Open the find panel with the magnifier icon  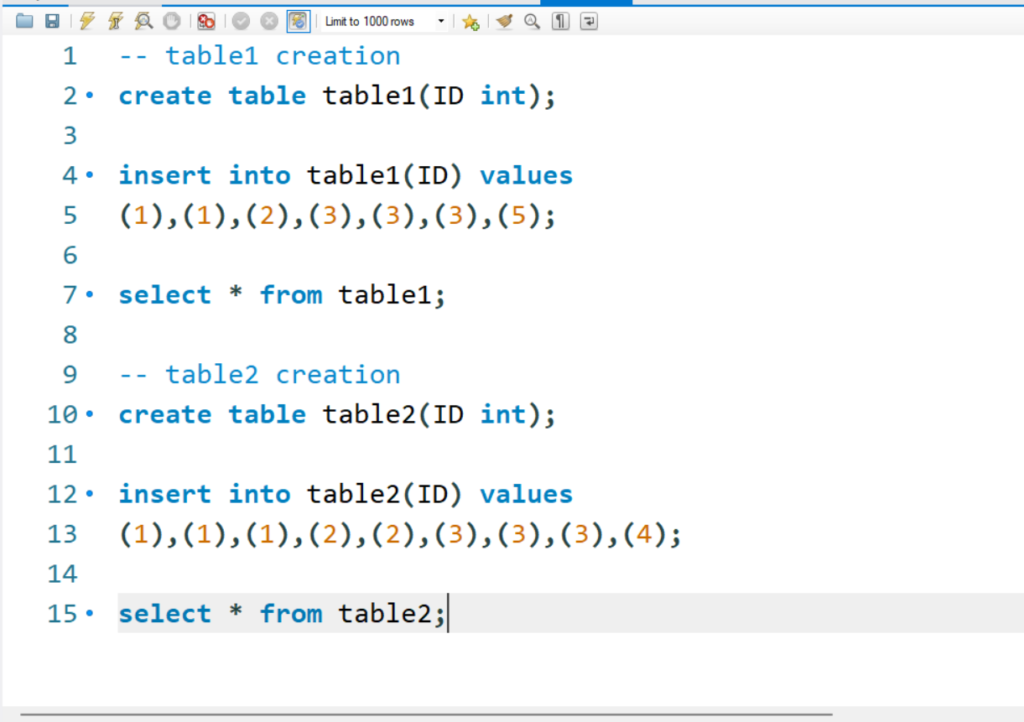pos(532,22)
